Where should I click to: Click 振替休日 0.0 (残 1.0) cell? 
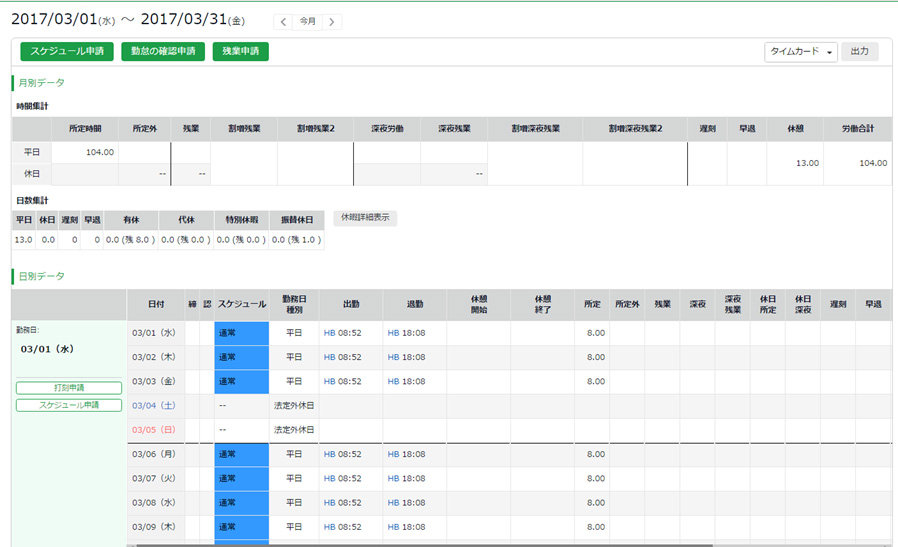297,240
